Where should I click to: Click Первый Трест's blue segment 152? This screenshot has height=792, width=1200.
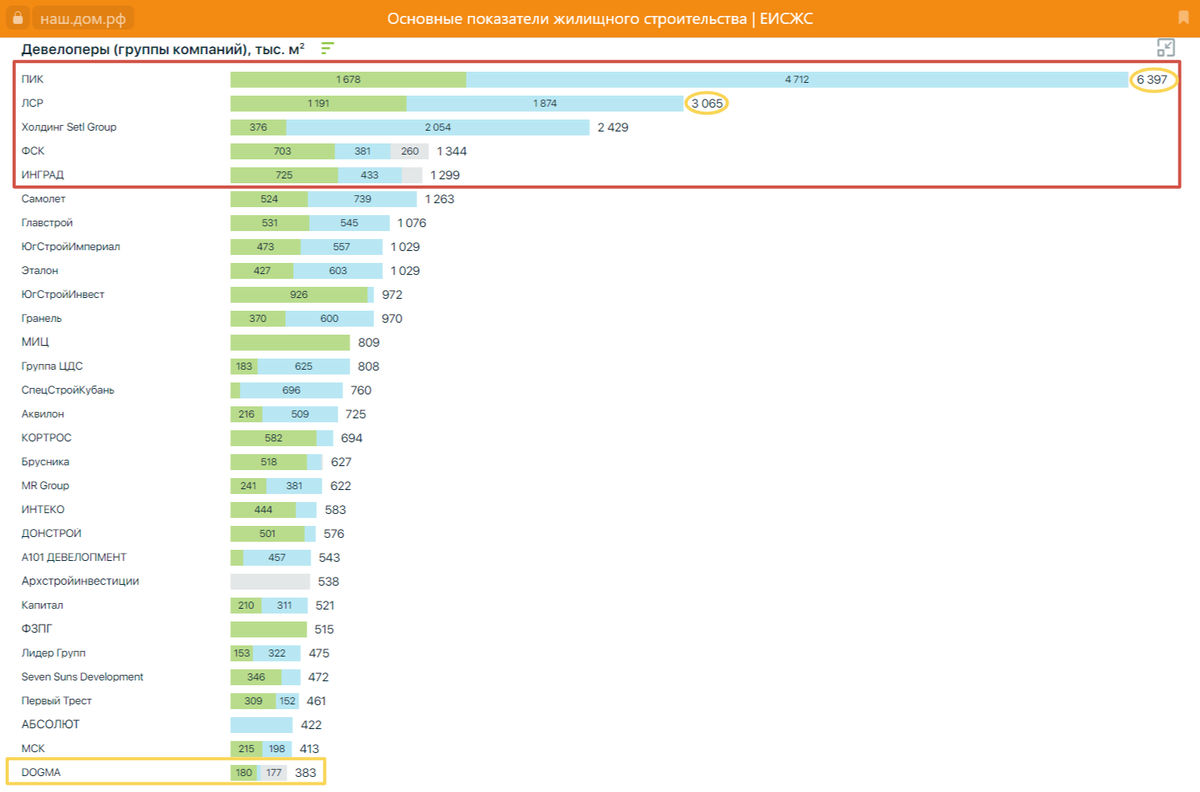287,701
